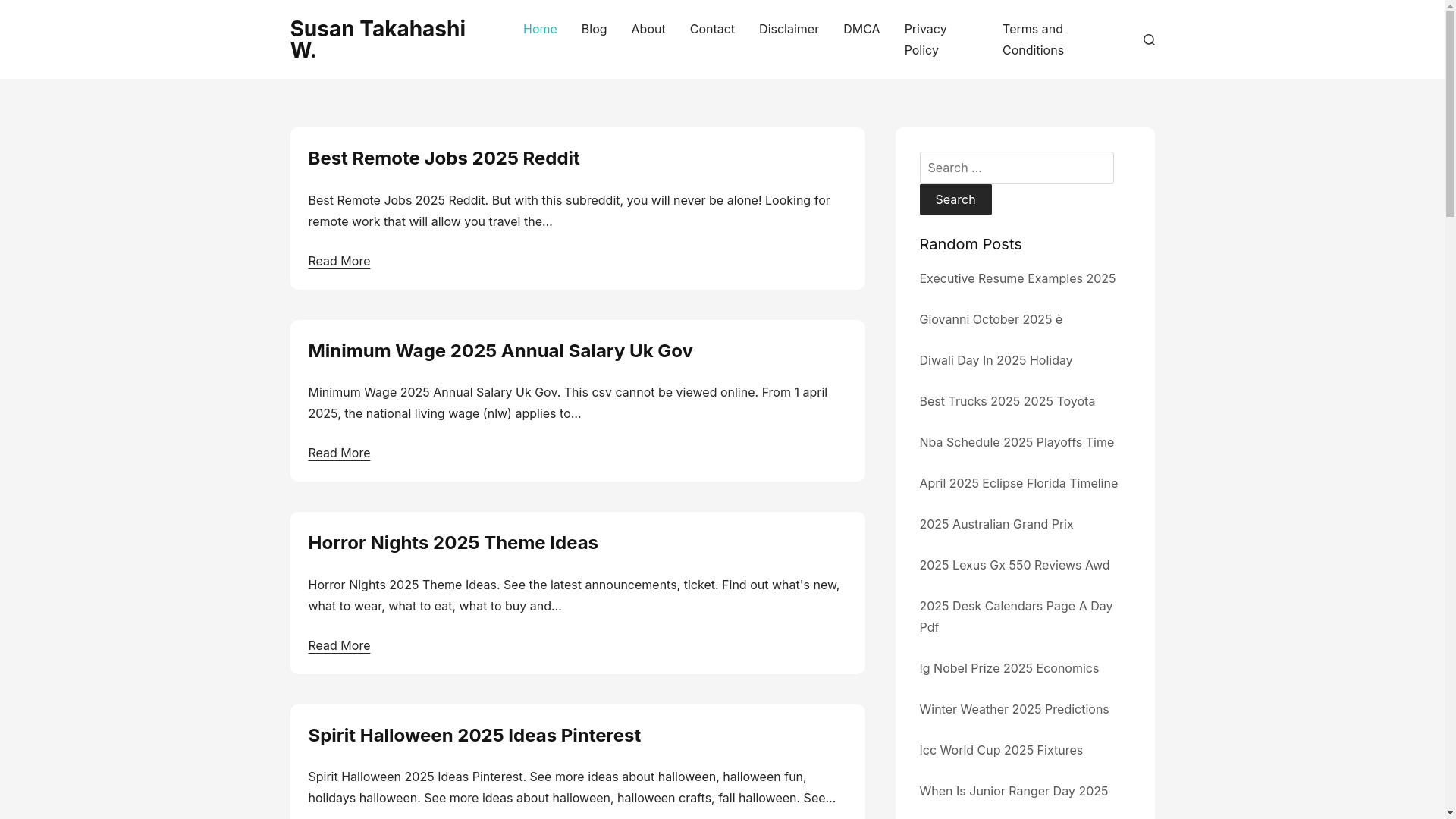
Task: Open Icc World Cup 2025 Fixtures link
Action: pyautogui.click(x=1001, y=750)
